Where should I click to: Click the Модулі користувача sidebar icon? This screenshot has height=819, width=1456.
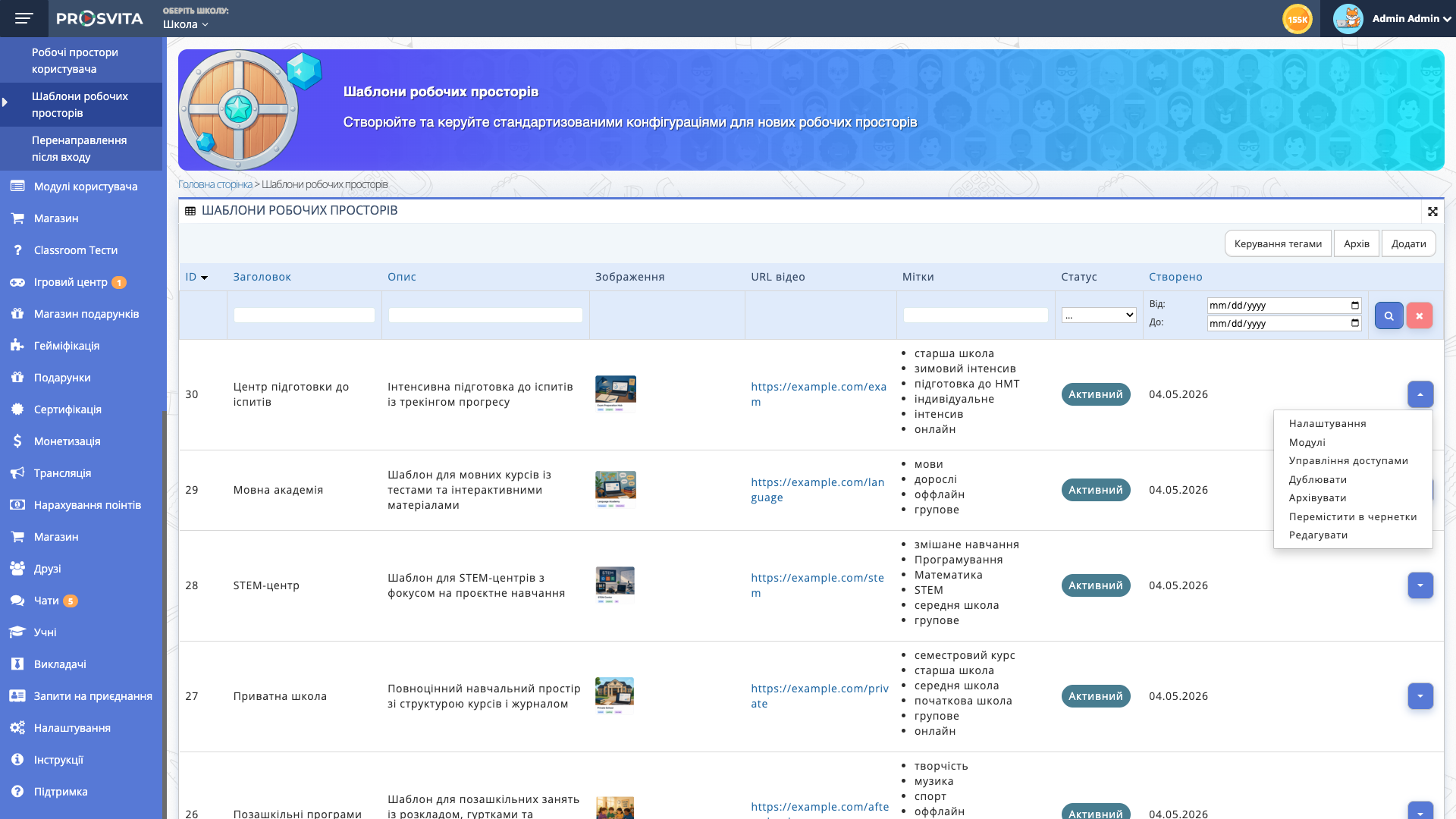coord(17,187)
